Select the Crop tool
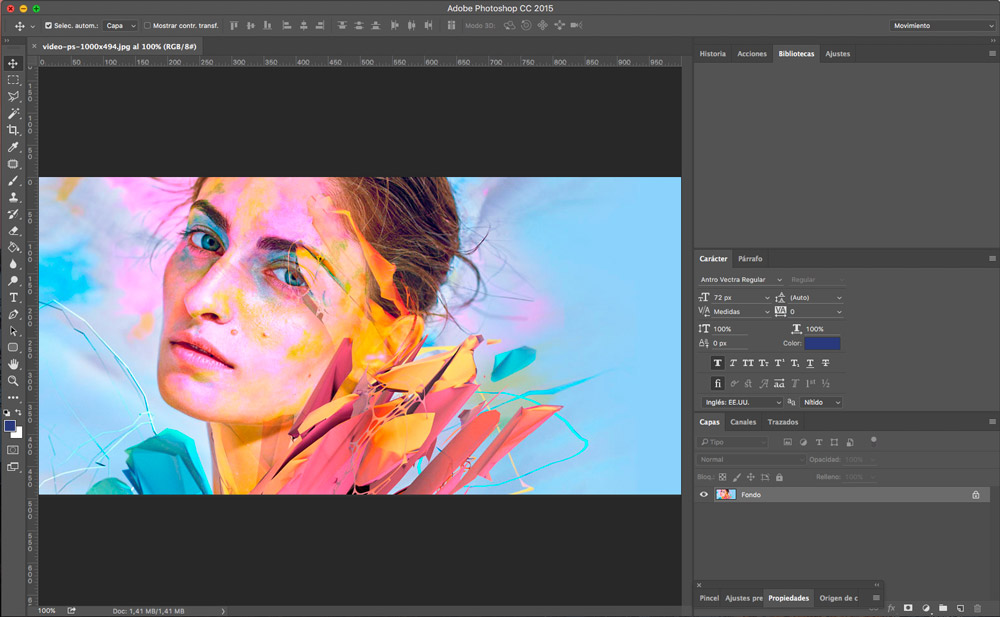This screenshot has width=1000, height=617. (x=13, y=130)
